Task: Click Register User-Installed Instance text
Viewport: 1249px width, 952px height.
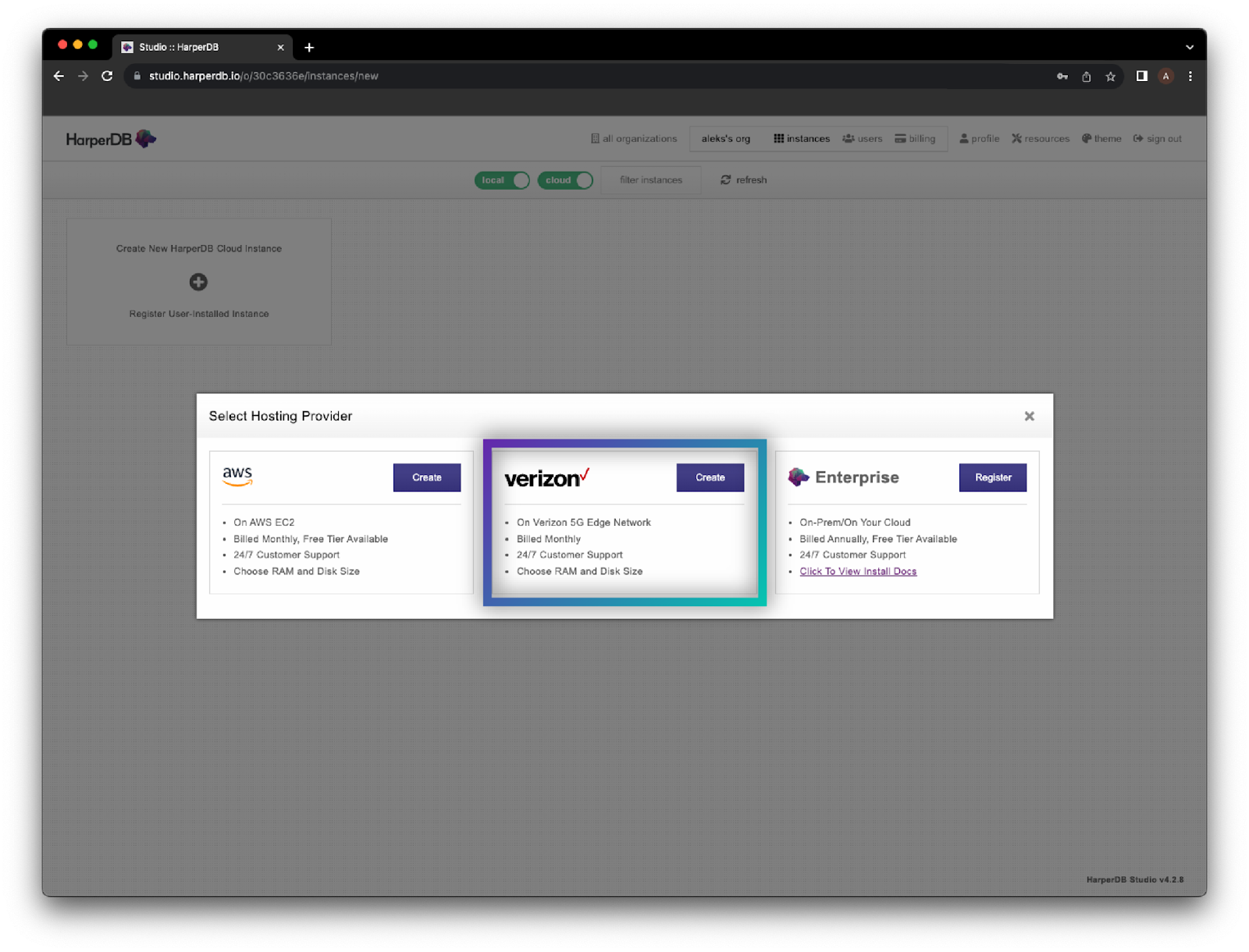Action: 199,314
